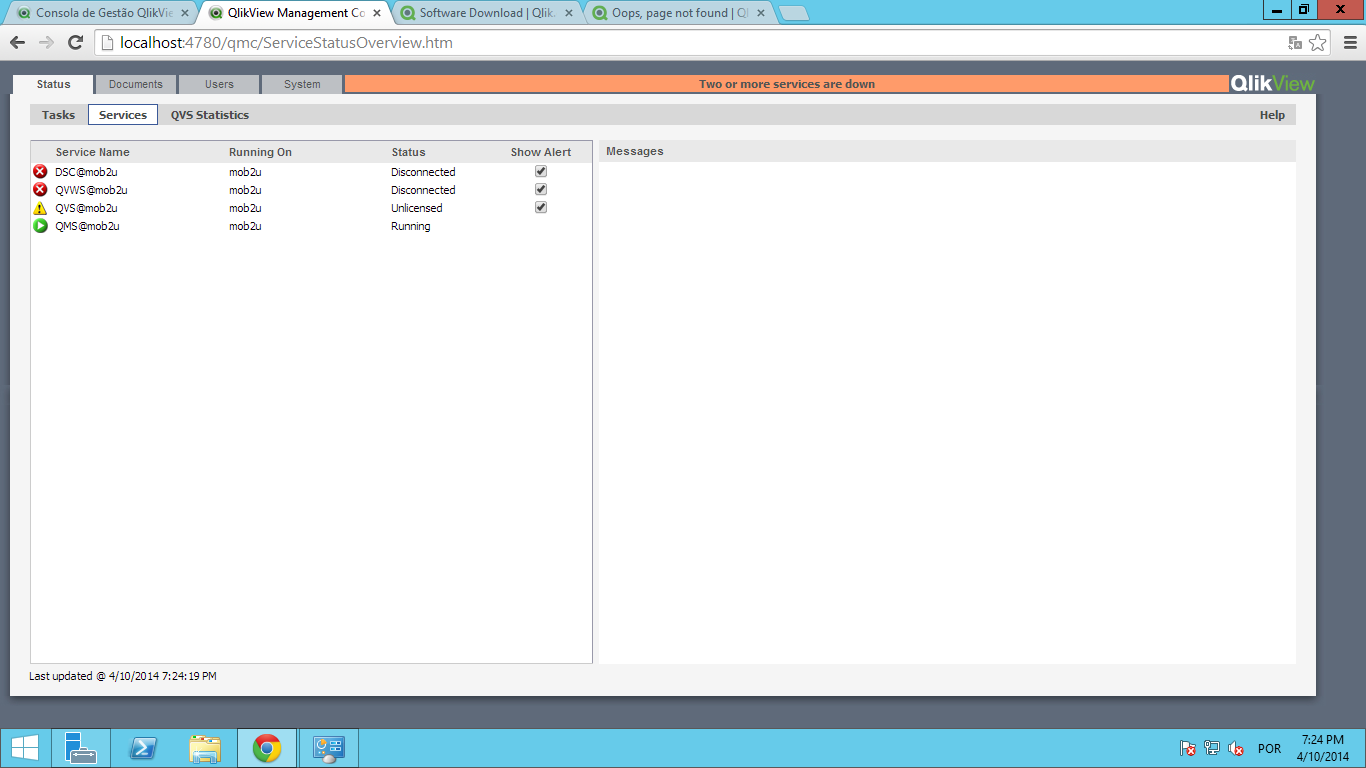Select the Tasks sub-tab
This screenshot has width=1366, height=768.
(x=58, y=115)
